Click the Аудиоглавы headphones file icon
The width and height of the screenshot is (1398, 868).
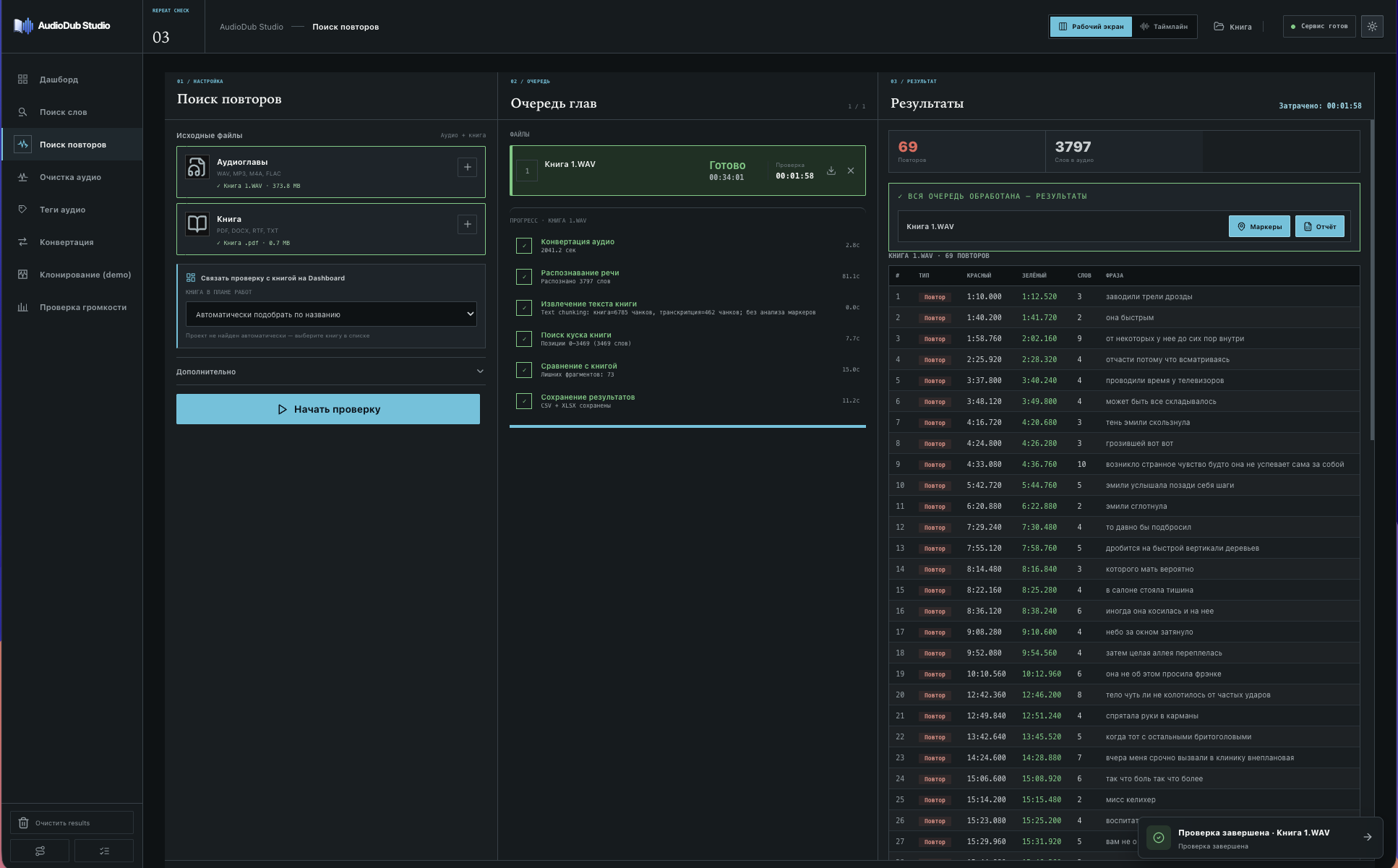(197, 167)
